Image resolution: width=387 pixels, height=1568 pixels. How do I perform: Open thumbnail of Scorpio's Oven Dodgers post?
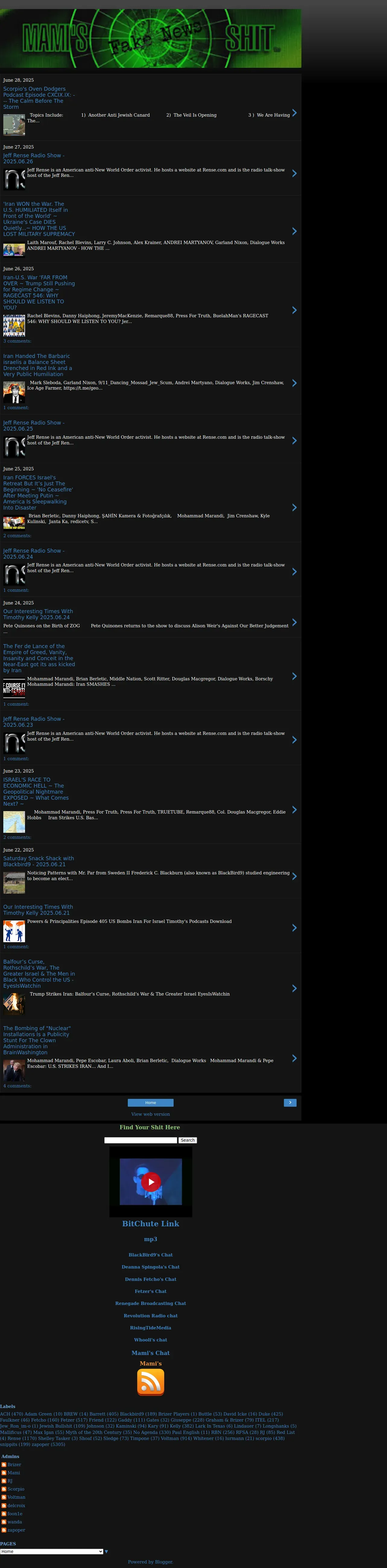tap(14, 125)
